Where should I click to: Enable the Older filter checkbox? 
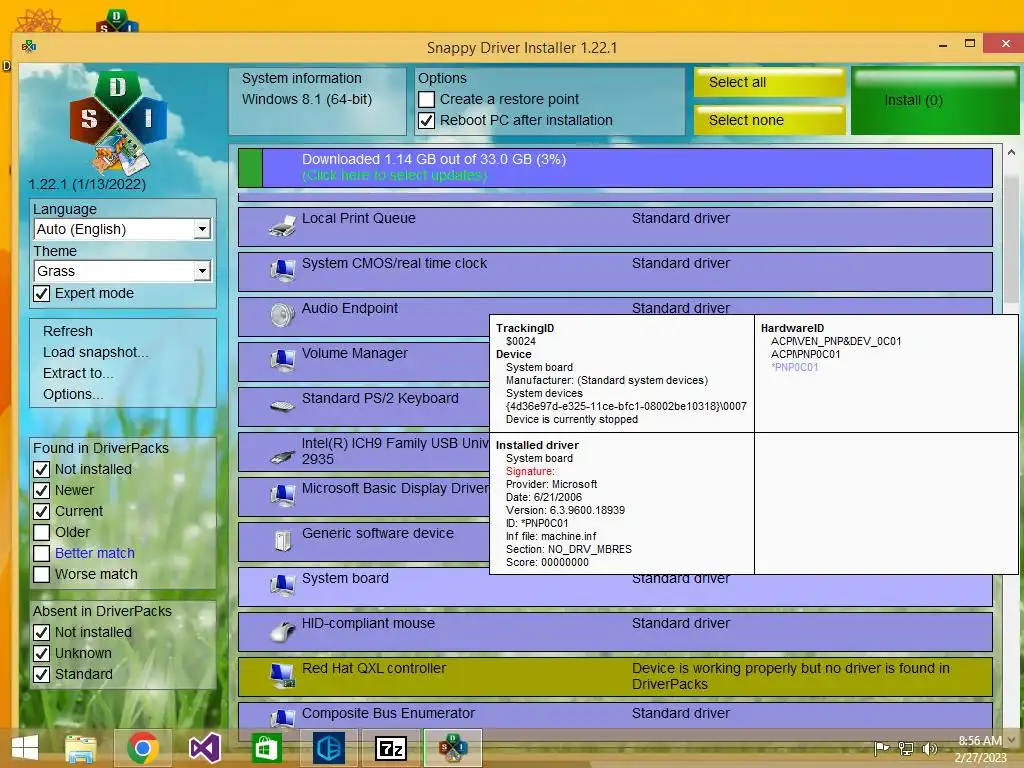42,532
